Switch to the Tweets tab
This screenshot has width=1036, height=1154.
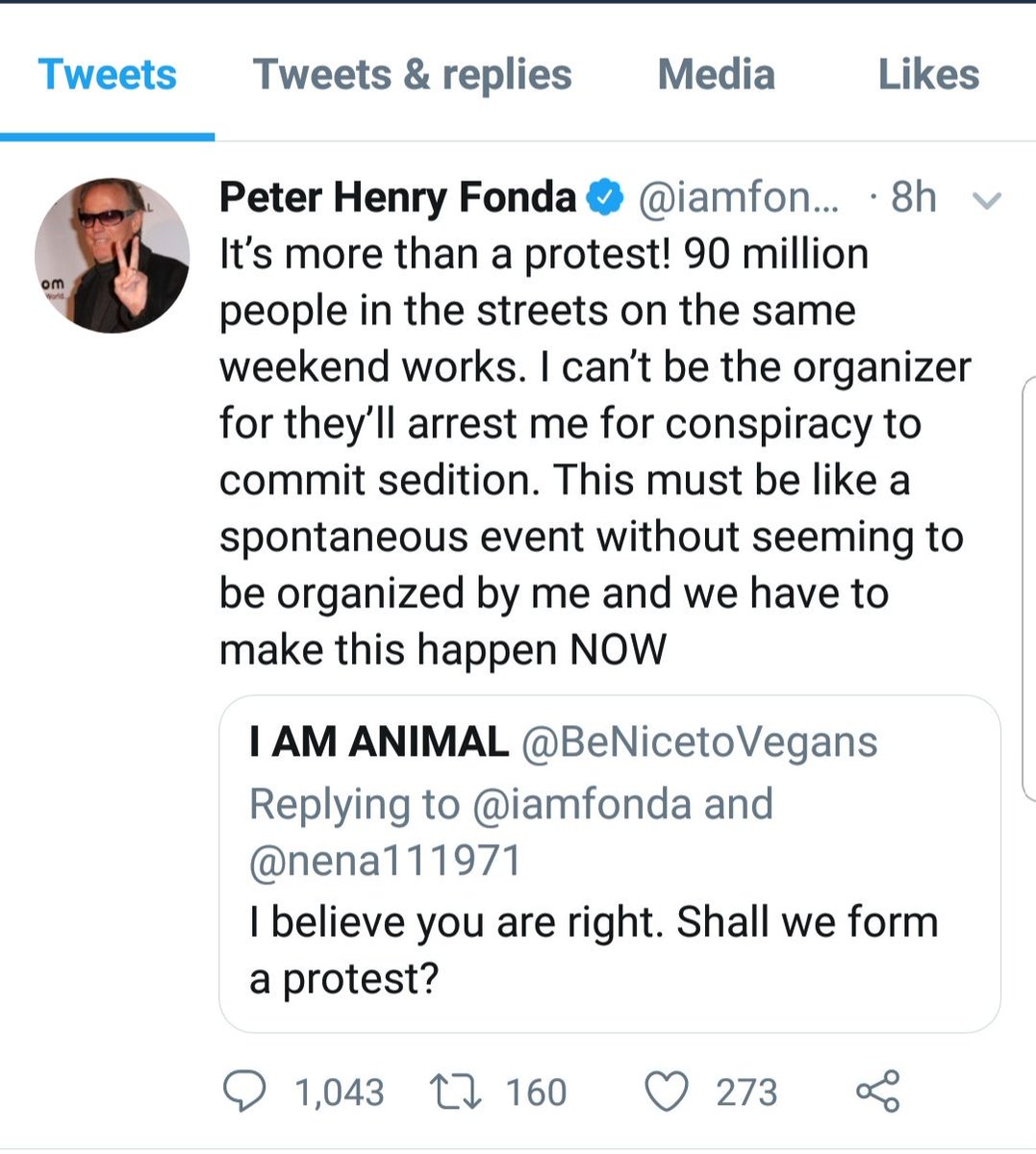point(107,75)
